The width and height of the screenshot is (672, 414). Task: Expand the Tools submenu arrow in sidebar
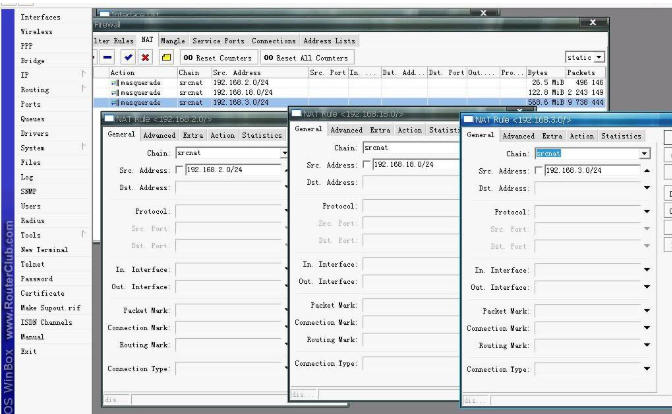pyautogui.click(x=83, y=234)
